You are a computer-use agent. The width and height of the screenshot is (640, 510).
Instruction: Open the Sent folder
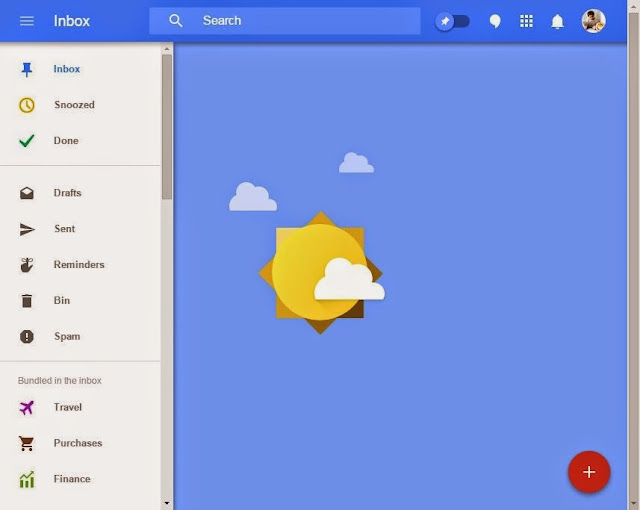[x=64, y=229]
